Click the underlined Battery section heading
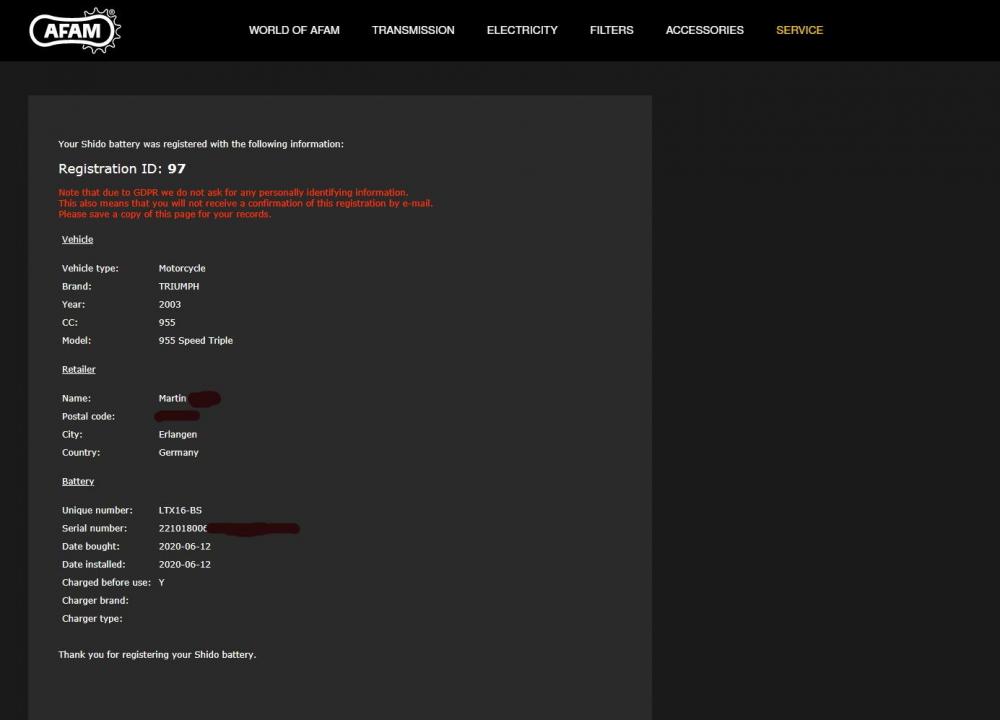The height and width of the screenshot is (720, 1000). (78, 481)
